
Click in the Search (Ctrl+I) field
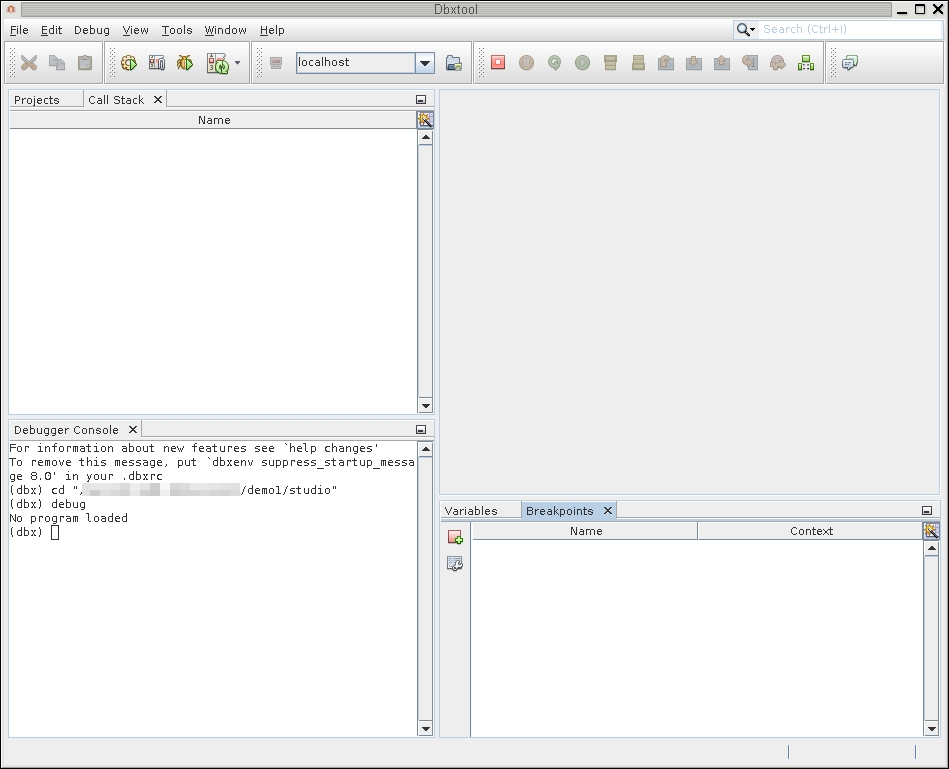point(850,29)
